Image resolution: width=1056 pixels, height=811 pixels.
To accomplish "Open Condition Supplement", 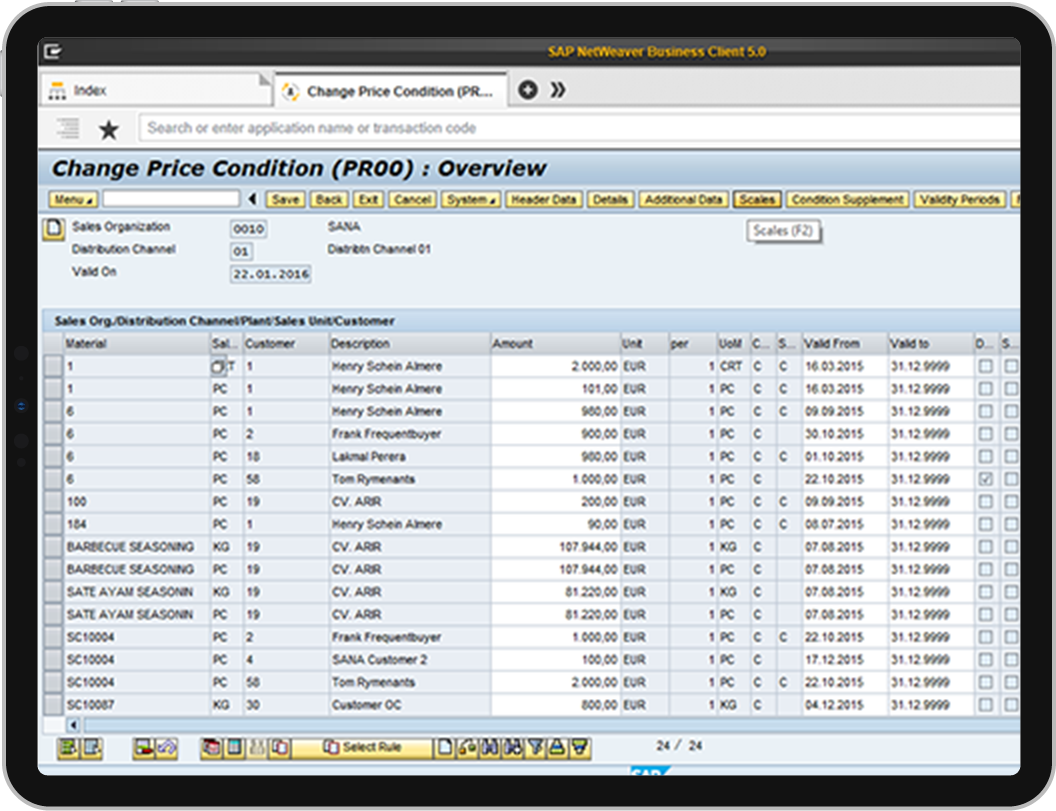I will pyautogui.click(x=848, y=199).
